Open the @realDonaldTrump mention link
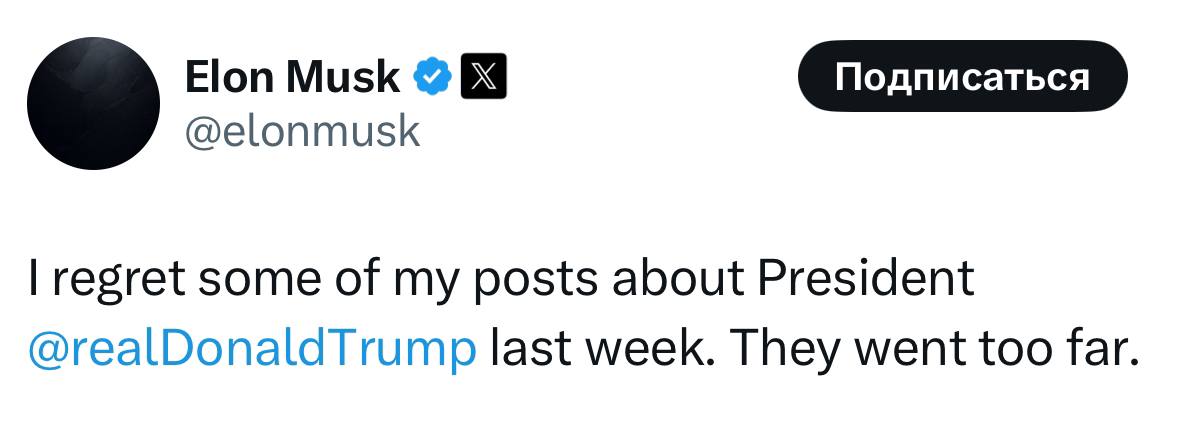Image resolution: width=1179 pixels, height=425 pixels. 253,351
